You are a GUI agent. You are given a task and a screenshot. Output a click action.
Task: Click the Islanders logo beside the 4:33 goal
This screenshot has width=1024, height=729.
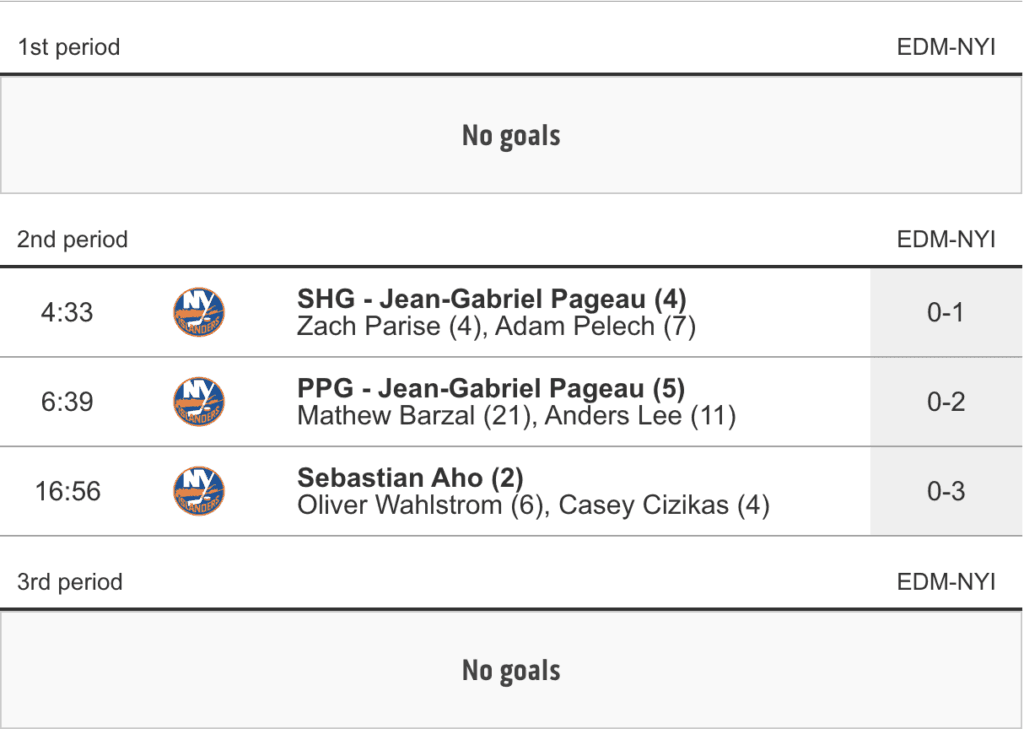pyautogui.click(x=198, y=313)
